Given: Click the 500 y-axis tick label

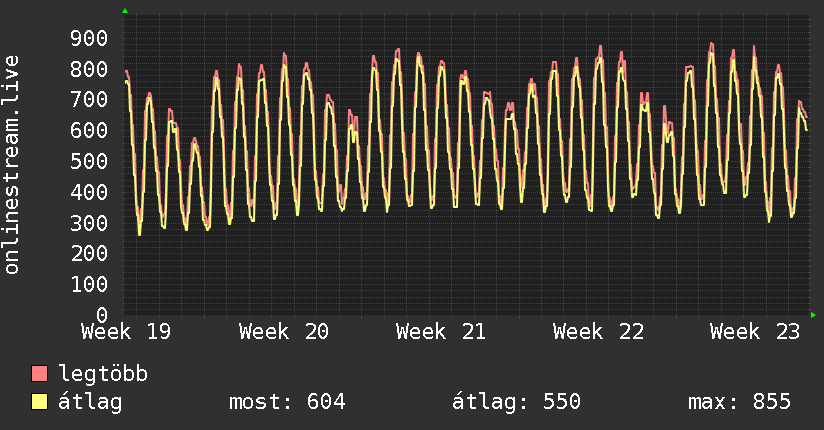Looking at the screenshot, I should pos(89,161).
